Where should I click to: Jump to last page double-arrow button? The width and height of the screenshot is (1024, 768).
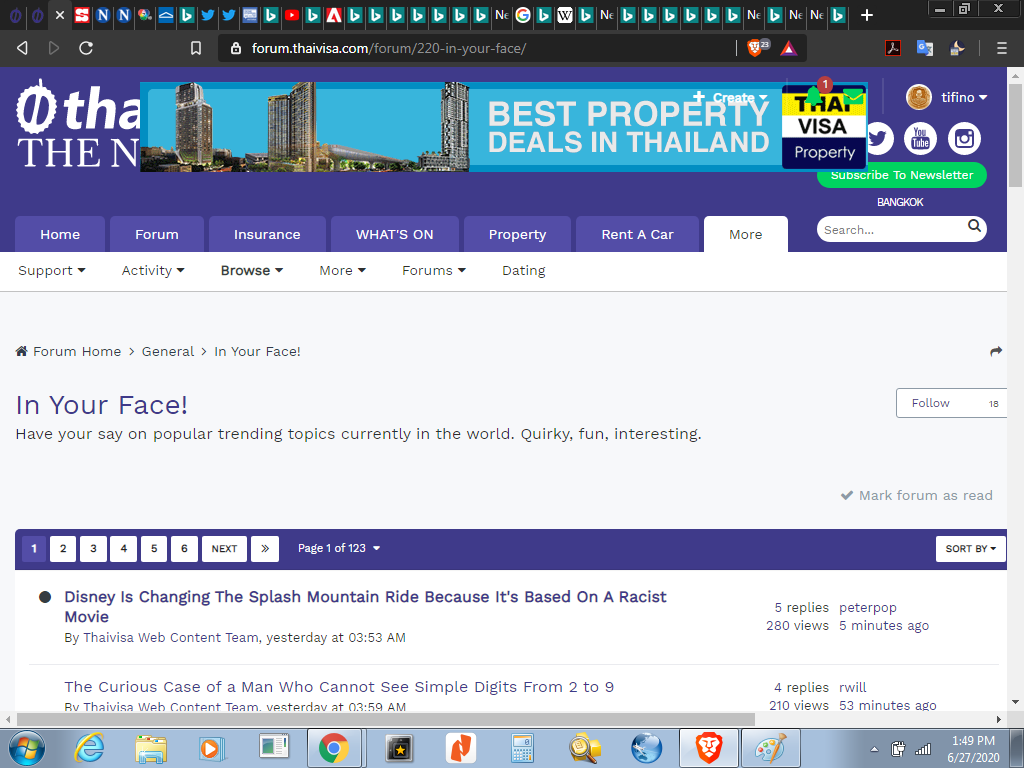265,549
